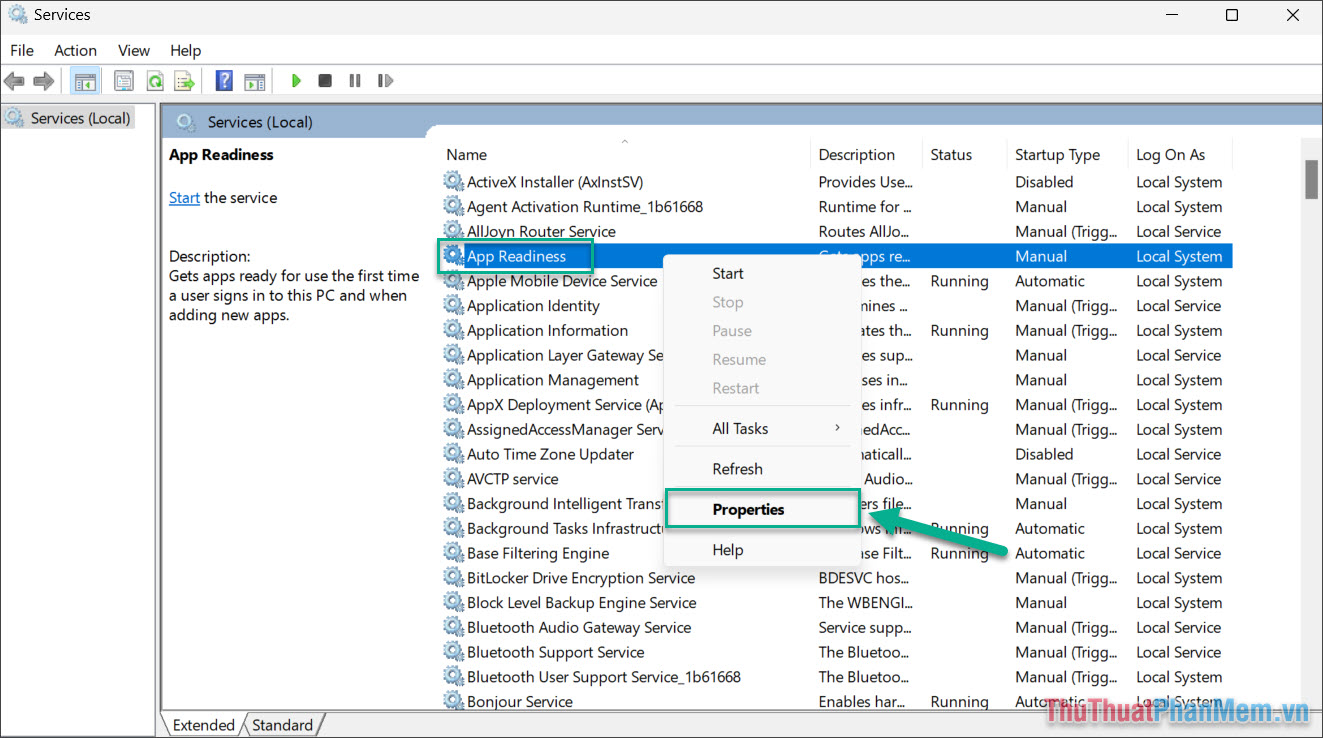Open the Action menu
Viewport: 1323px width, 738px height.
coord(75,50)
